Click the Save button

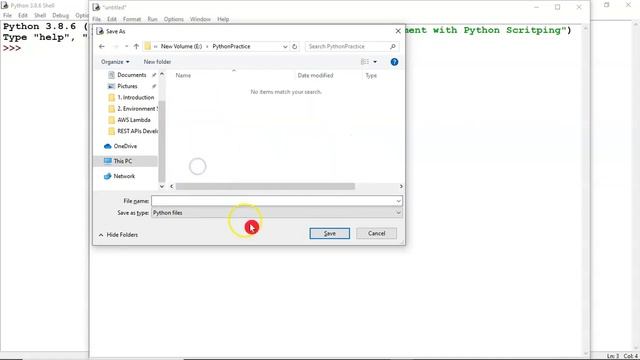pos(329,233)
